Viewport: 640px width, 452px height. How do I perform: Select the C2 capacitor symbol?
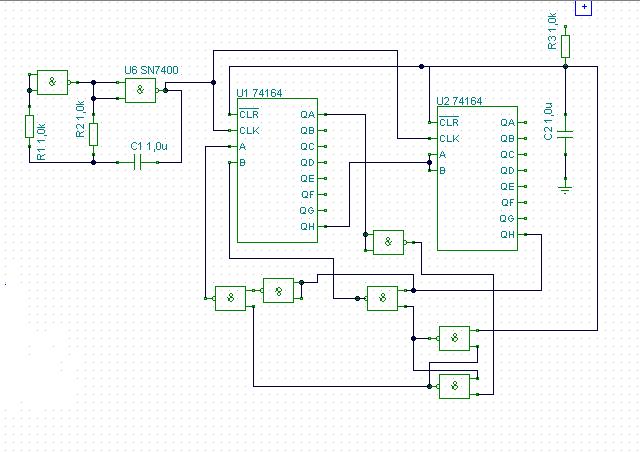point(565,134)
